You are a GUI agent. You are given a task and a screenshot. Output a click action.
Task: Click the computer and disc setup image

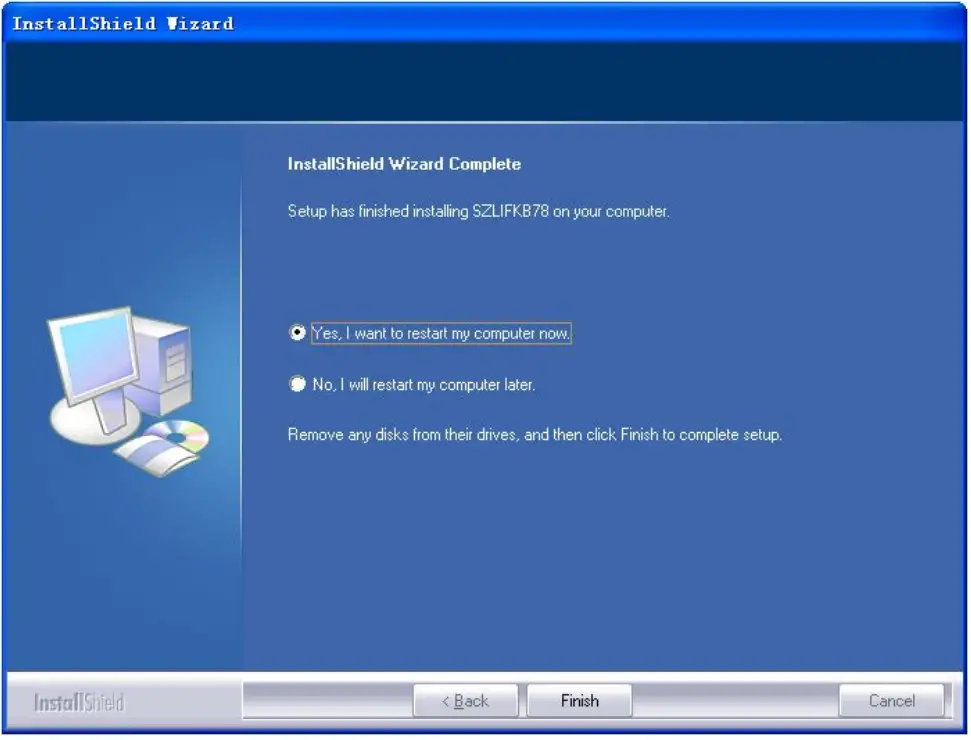pos(128,391)
